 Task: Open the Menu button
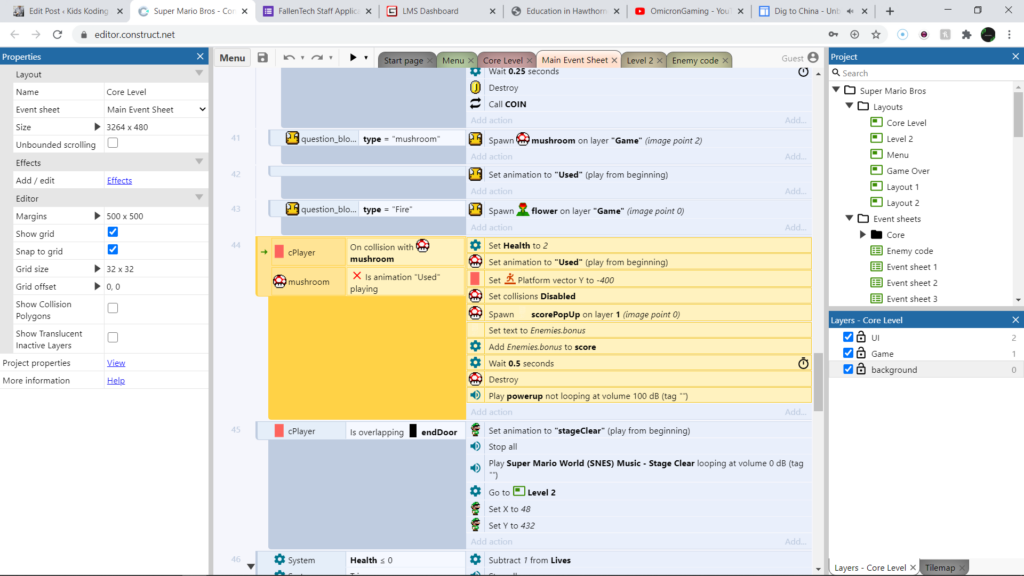232,57
